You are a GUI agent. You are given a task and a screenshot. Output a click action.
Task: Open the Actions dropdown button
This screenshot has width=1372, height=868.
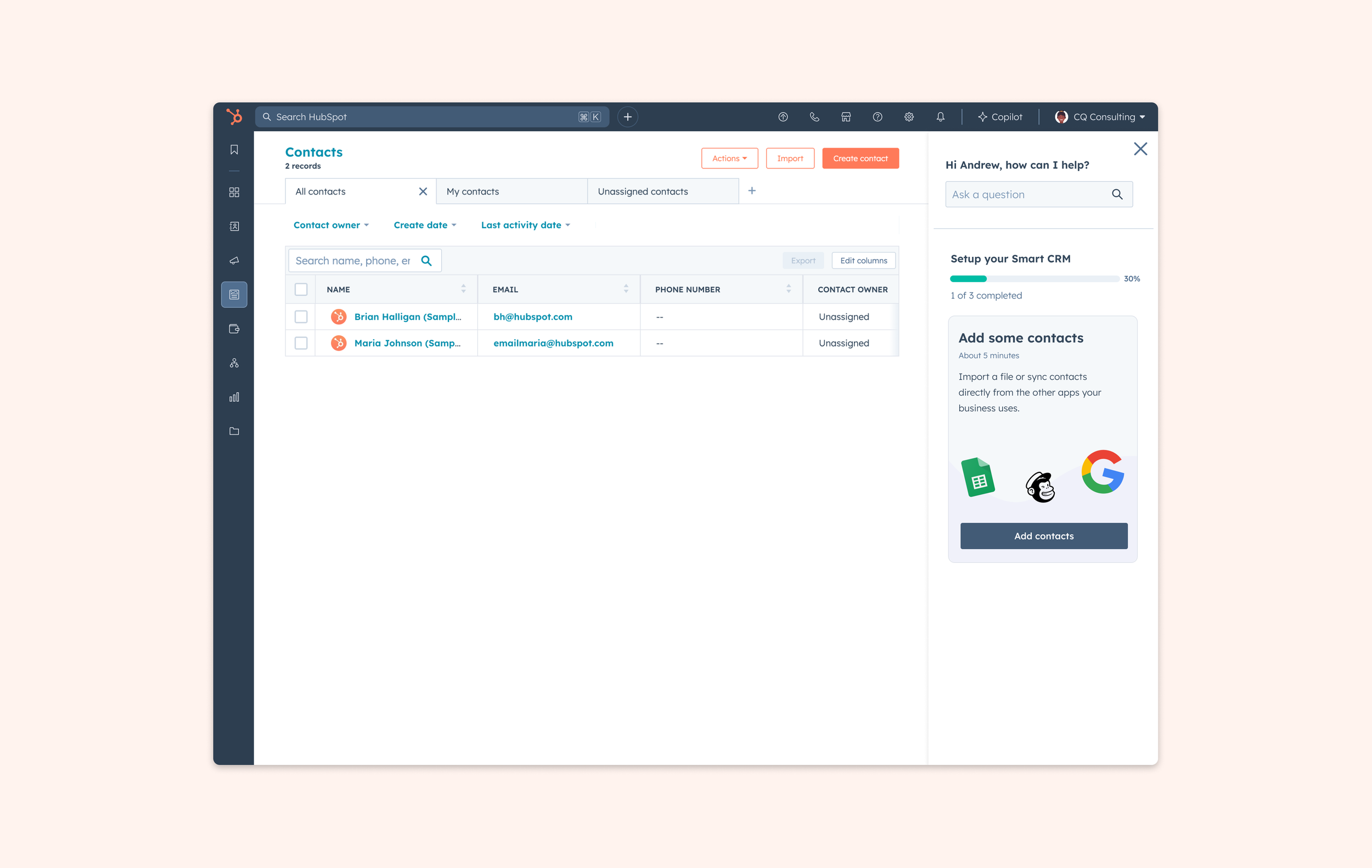pos(729,159)
